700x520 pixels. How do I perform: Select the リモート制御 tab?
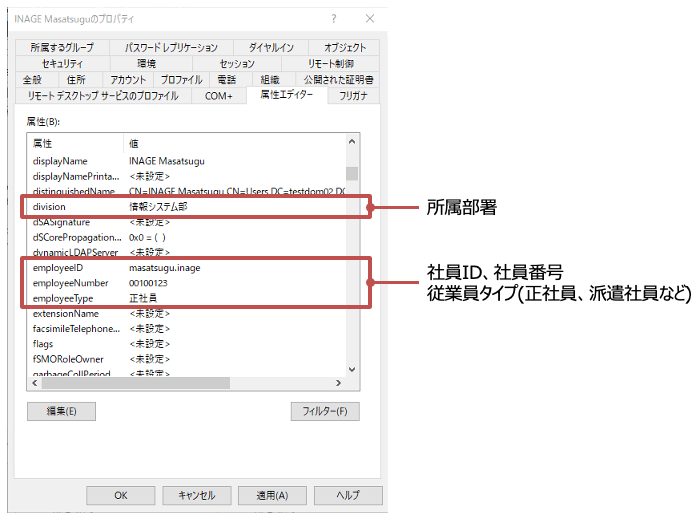(x=331, y=63)
